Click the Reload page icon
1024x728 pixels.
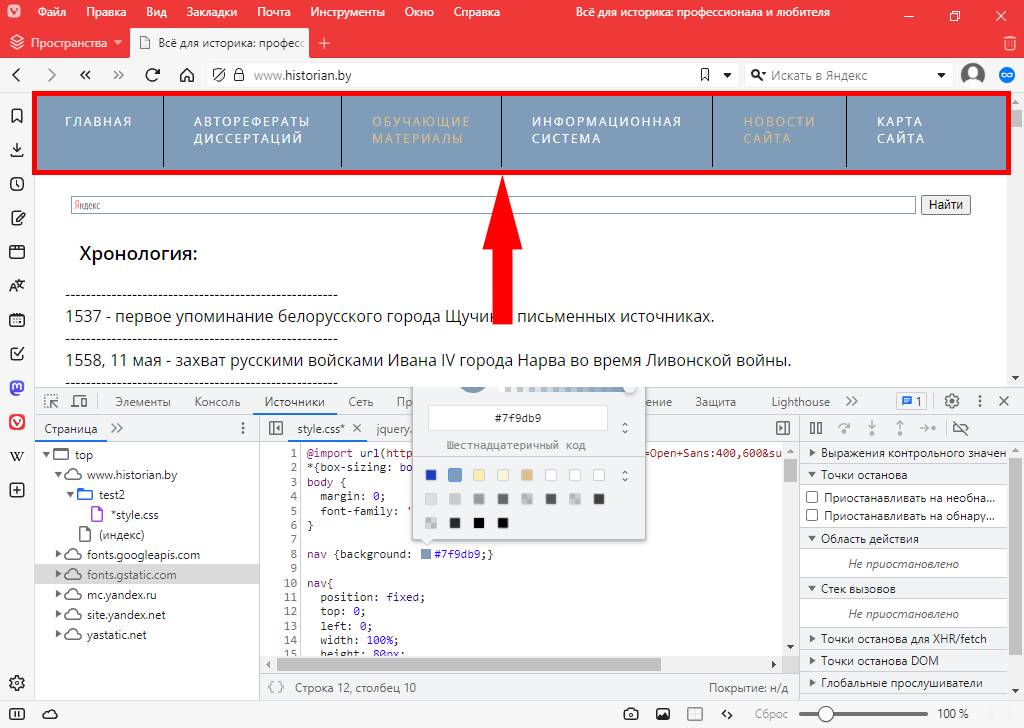[153, 75]
